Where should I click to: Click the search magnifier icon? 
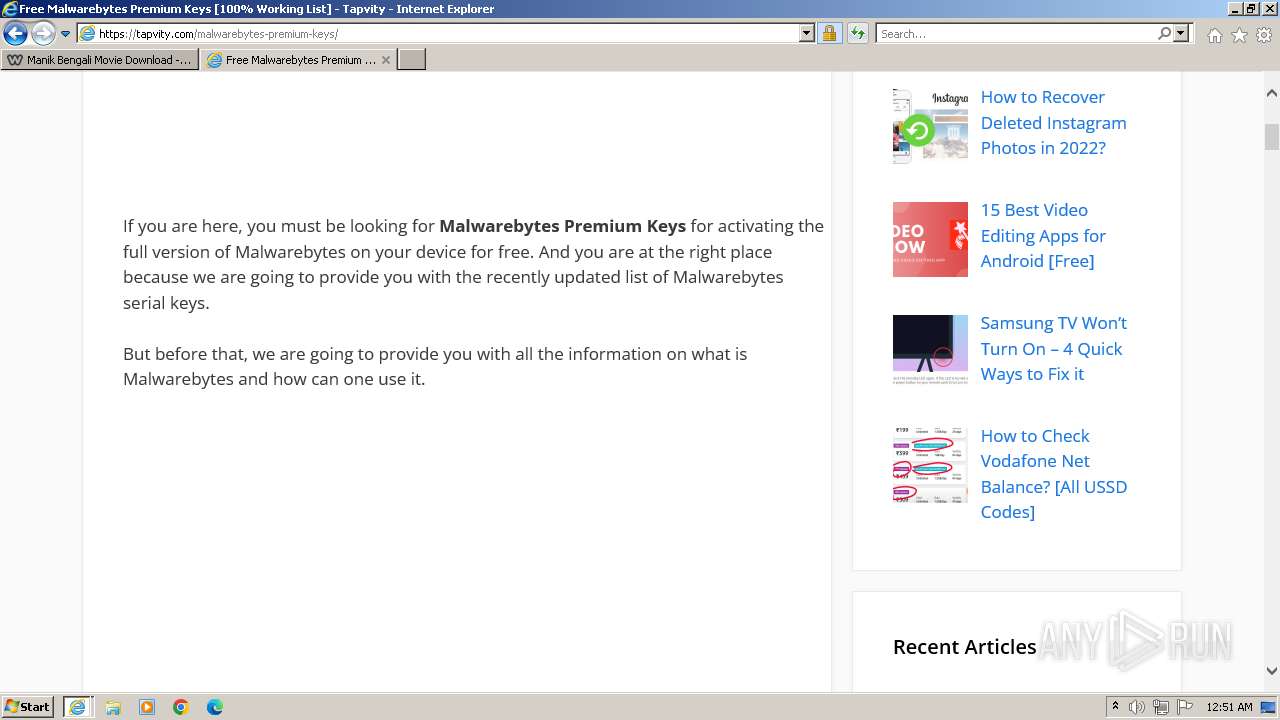tap(1164, 34)
